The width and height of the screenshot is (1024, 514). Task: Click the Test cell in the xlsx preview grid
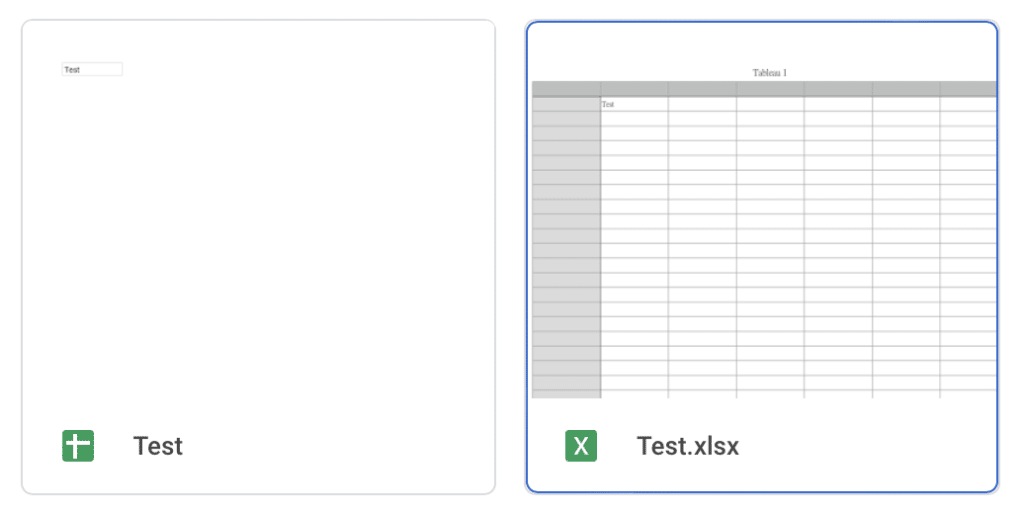[x=634, y=104]
